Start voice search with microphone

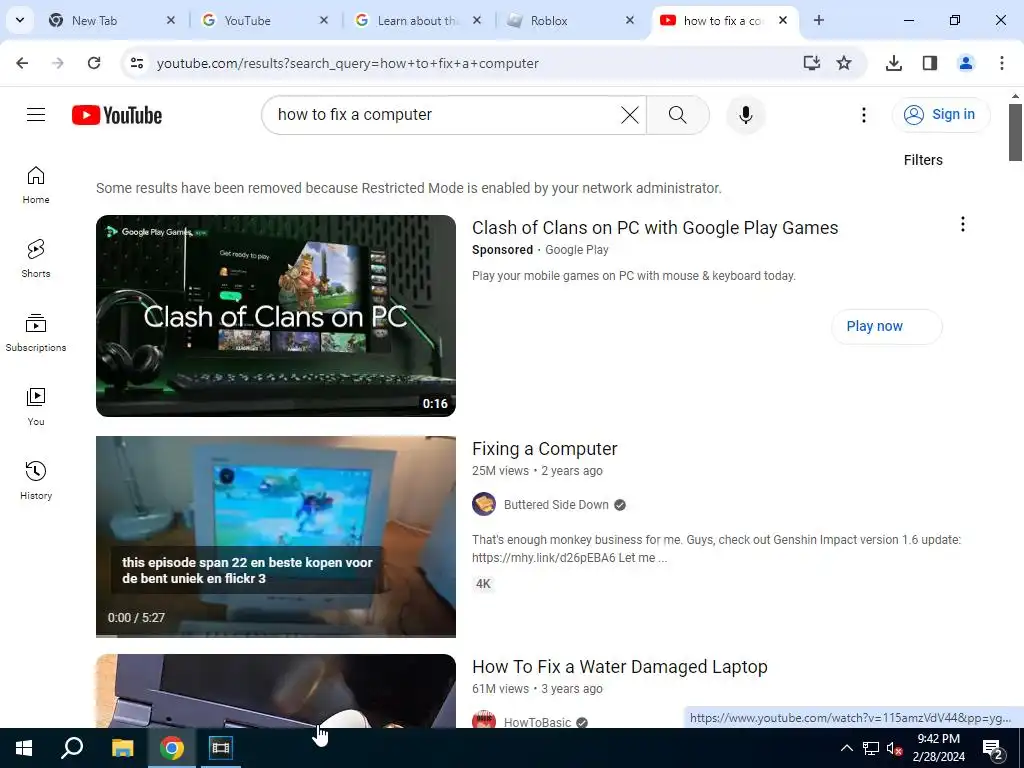[x=745, y=115]
